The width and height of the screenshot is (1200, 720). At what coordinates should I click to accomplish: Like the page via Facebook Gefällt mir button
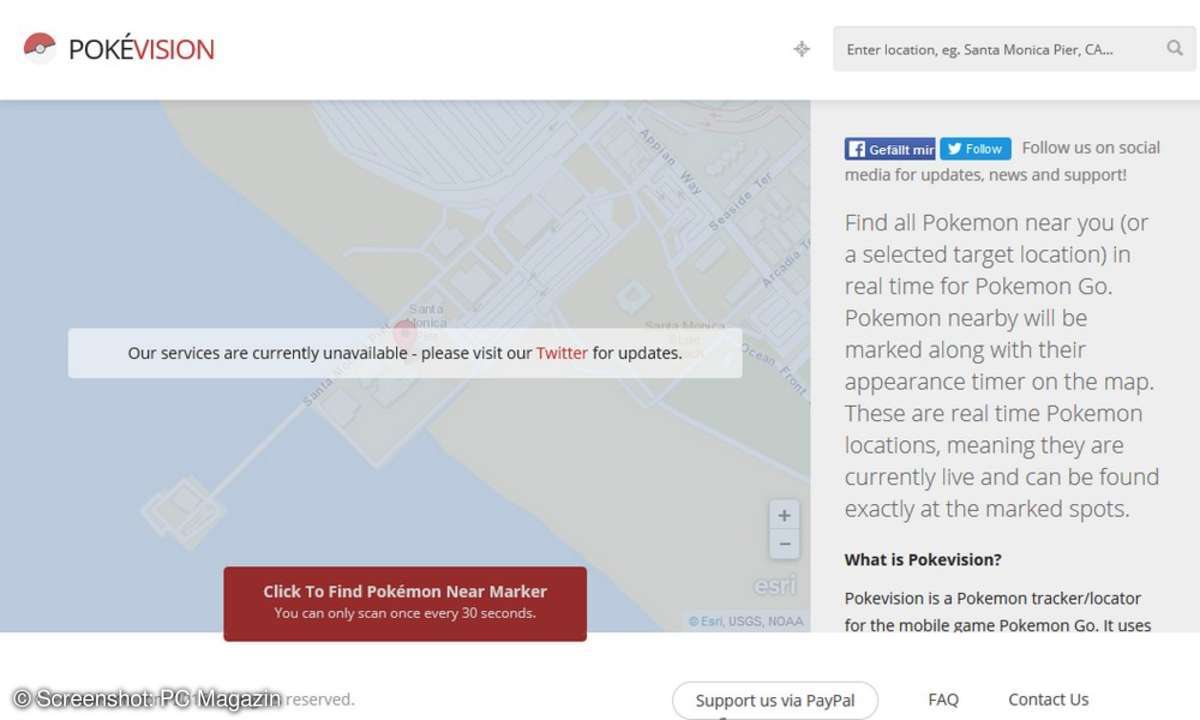pos(890,149)
